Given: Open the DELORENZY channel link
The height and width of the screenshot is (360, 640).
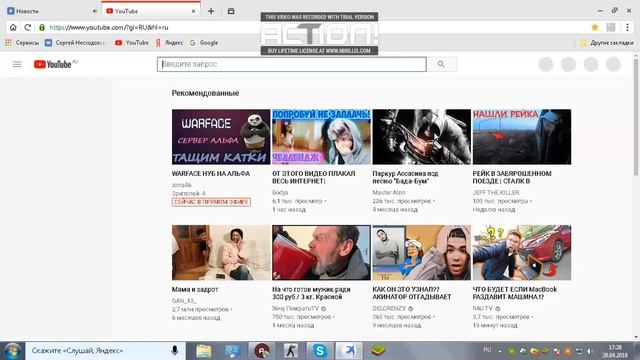Looking at the screenshot, I should [389, 308].
